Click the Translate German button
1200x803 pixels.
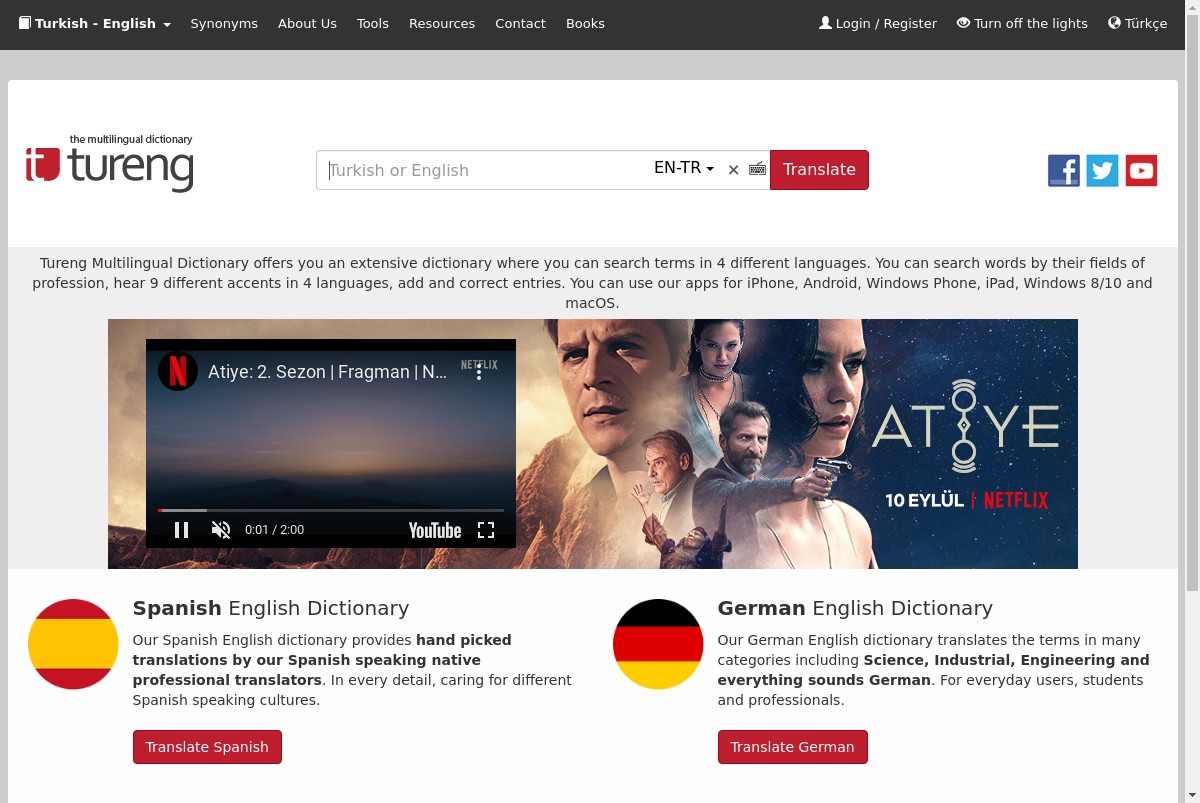(x=792, y=747)
